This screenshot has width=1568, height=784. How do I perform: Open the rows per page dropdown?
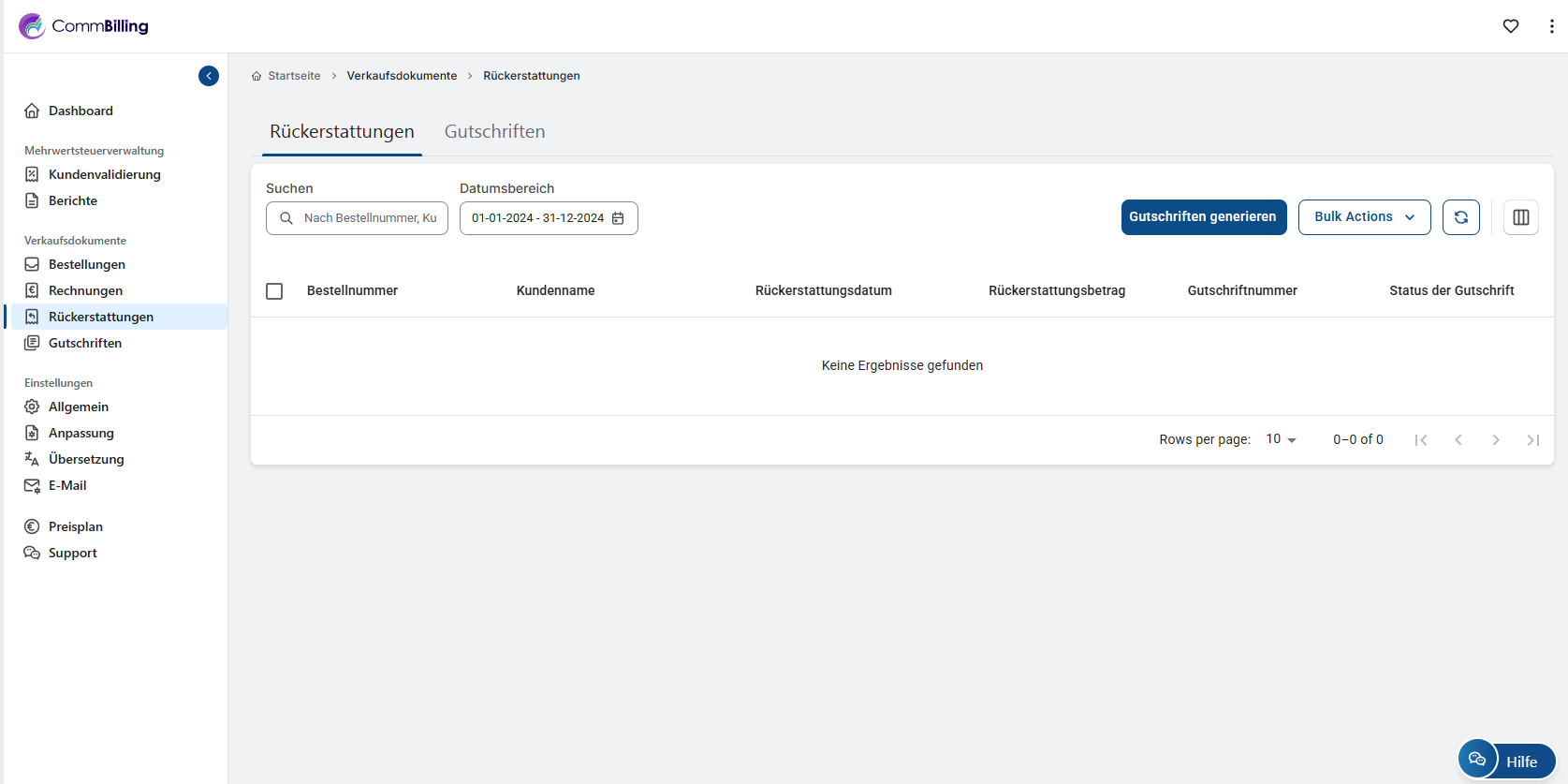click(1281, 439)
